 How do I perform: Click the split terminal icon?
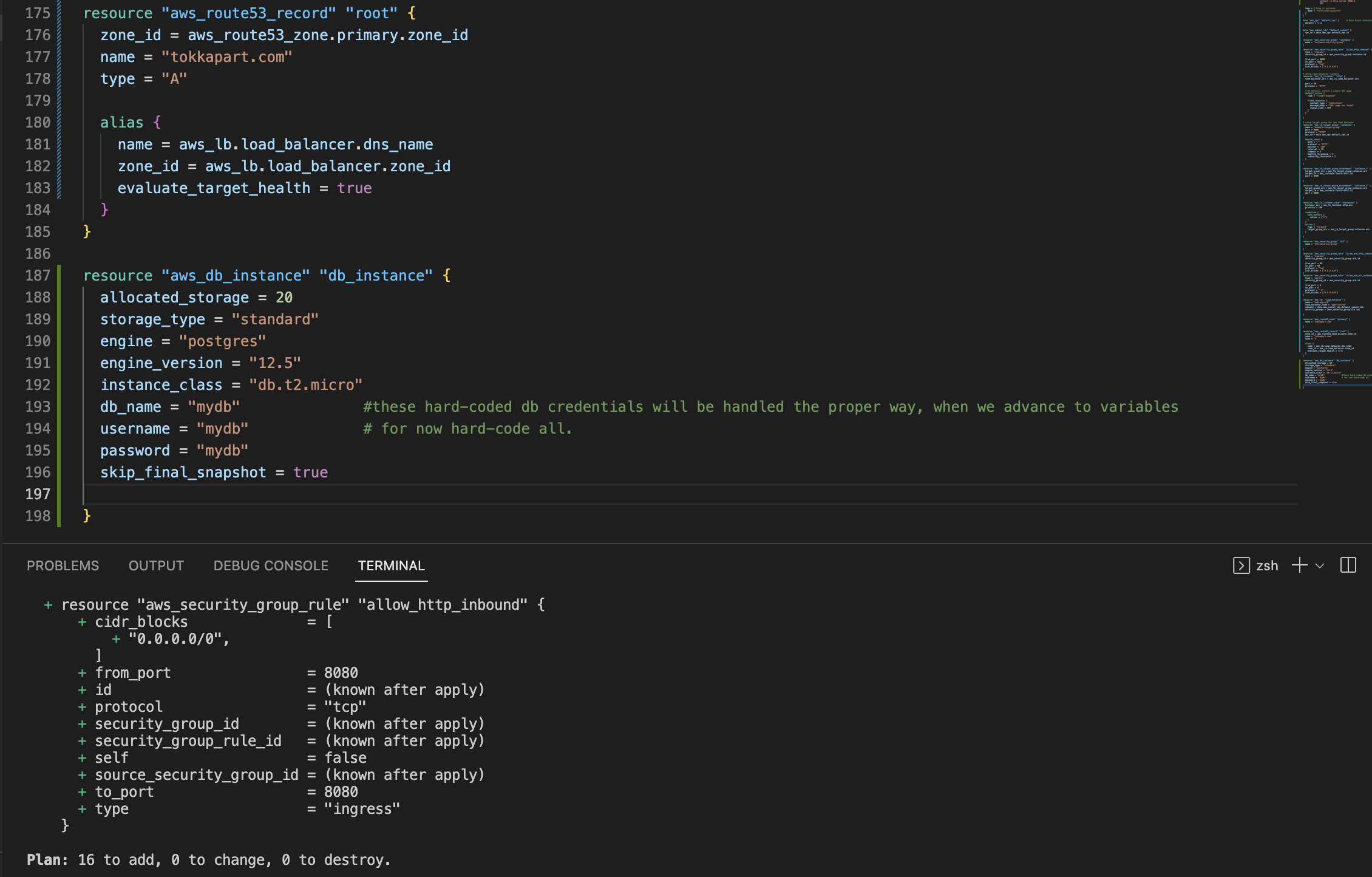pos(1348,565)
